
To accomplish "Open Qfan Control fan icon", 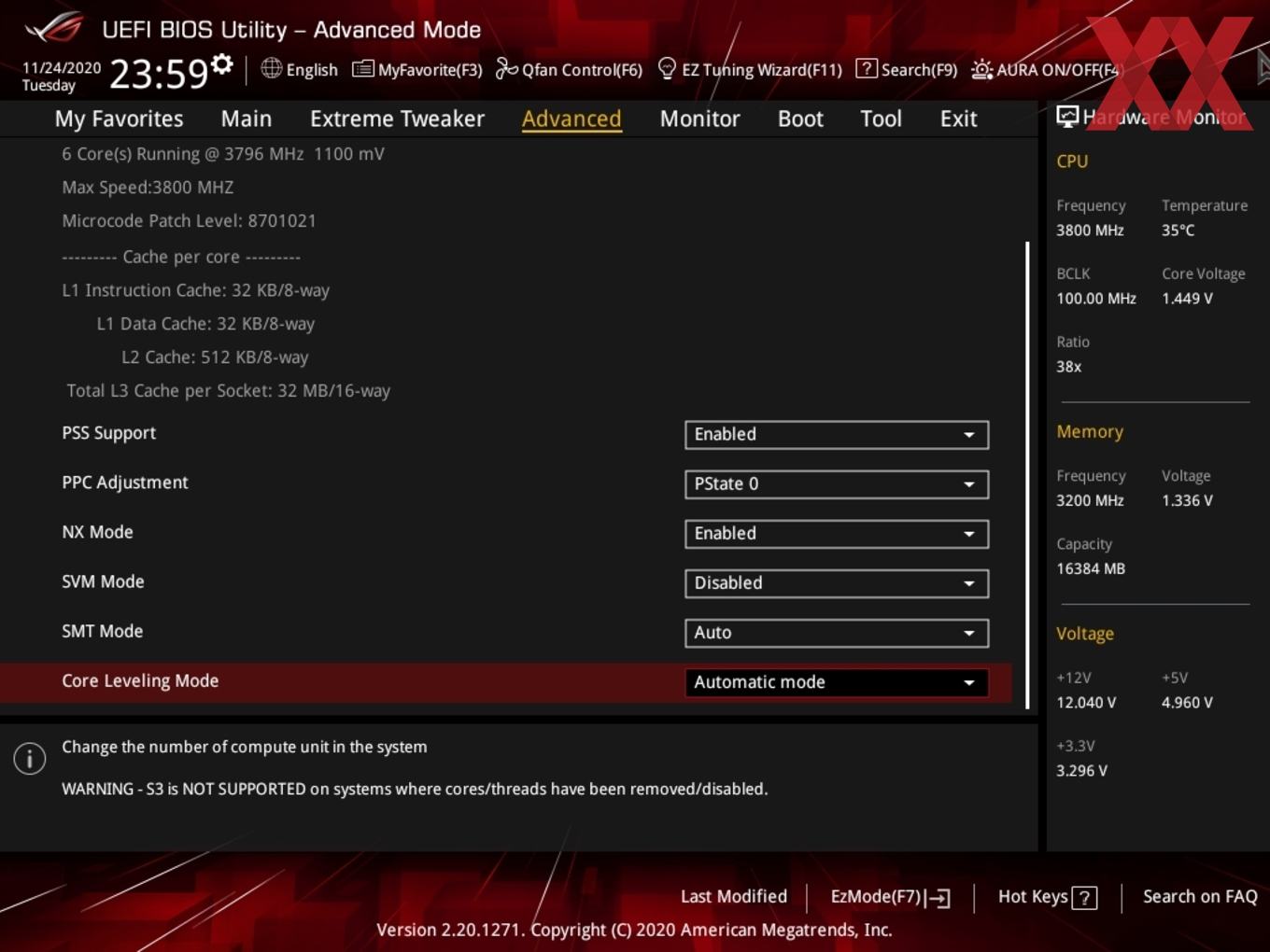I will pyautogui.click(x=506, y=69).
